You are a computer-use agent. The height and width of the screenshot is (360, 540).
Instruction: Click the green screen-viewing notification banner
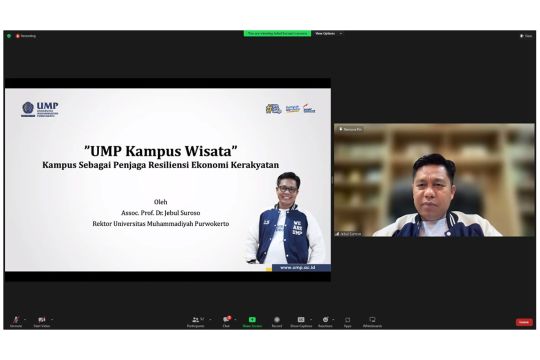[277, 33]
